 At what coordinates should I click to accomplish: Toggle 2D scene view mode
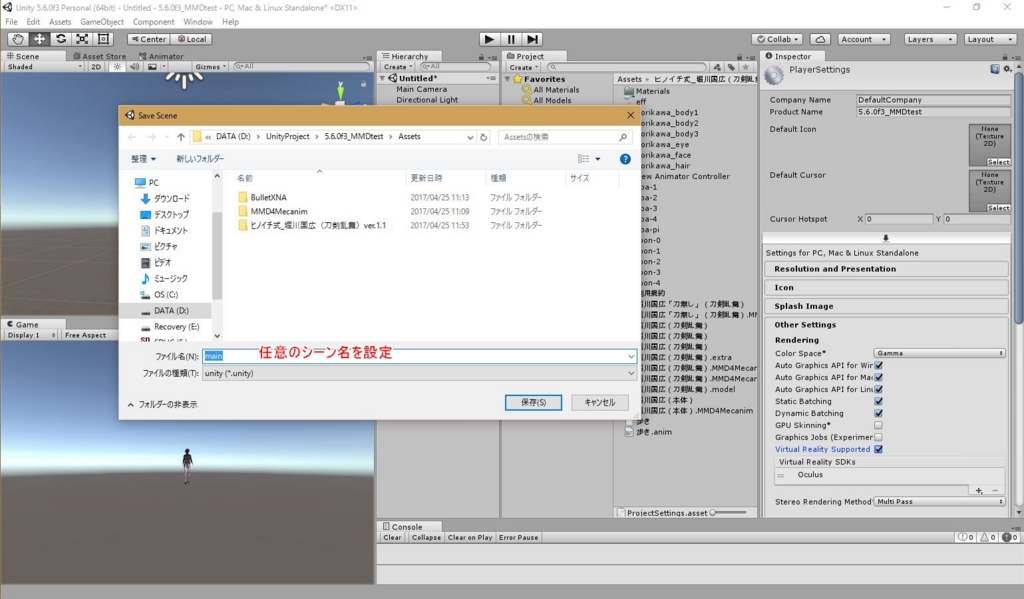[96, 67]
